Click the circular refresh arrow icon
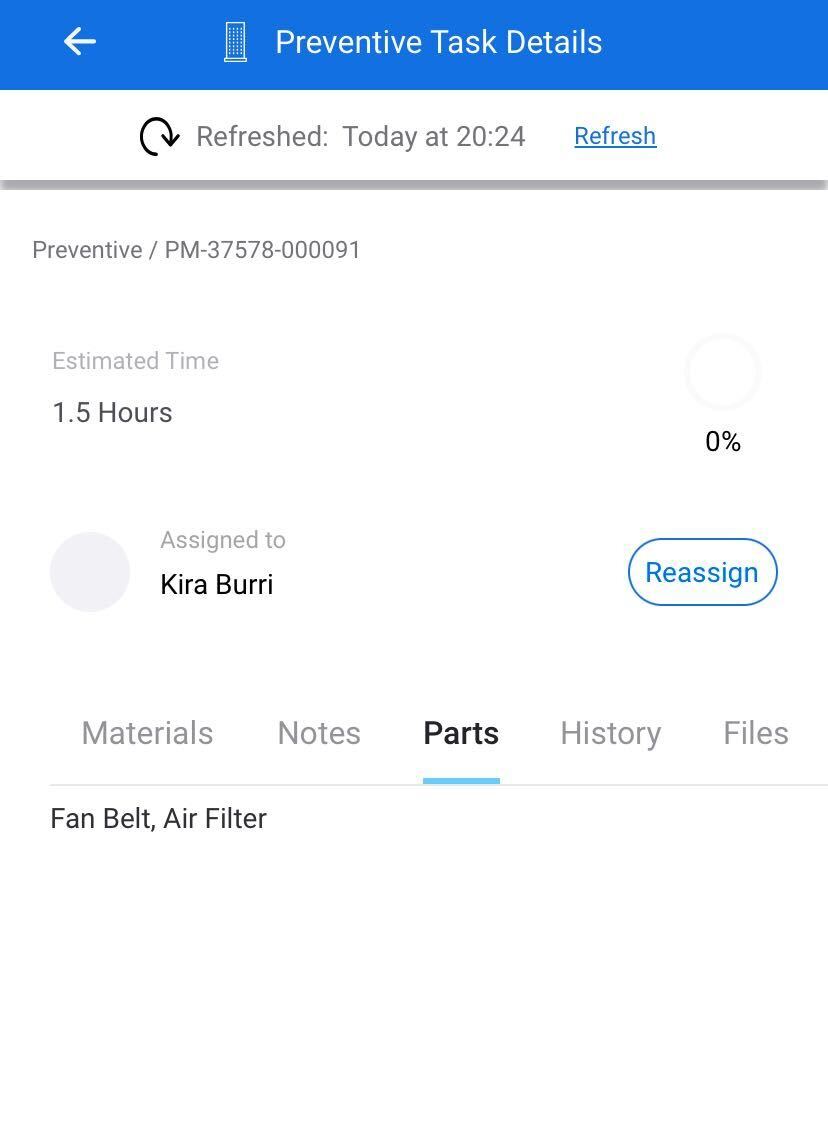This screenshot has height=1144, width=828. click(x=159, y=136)
